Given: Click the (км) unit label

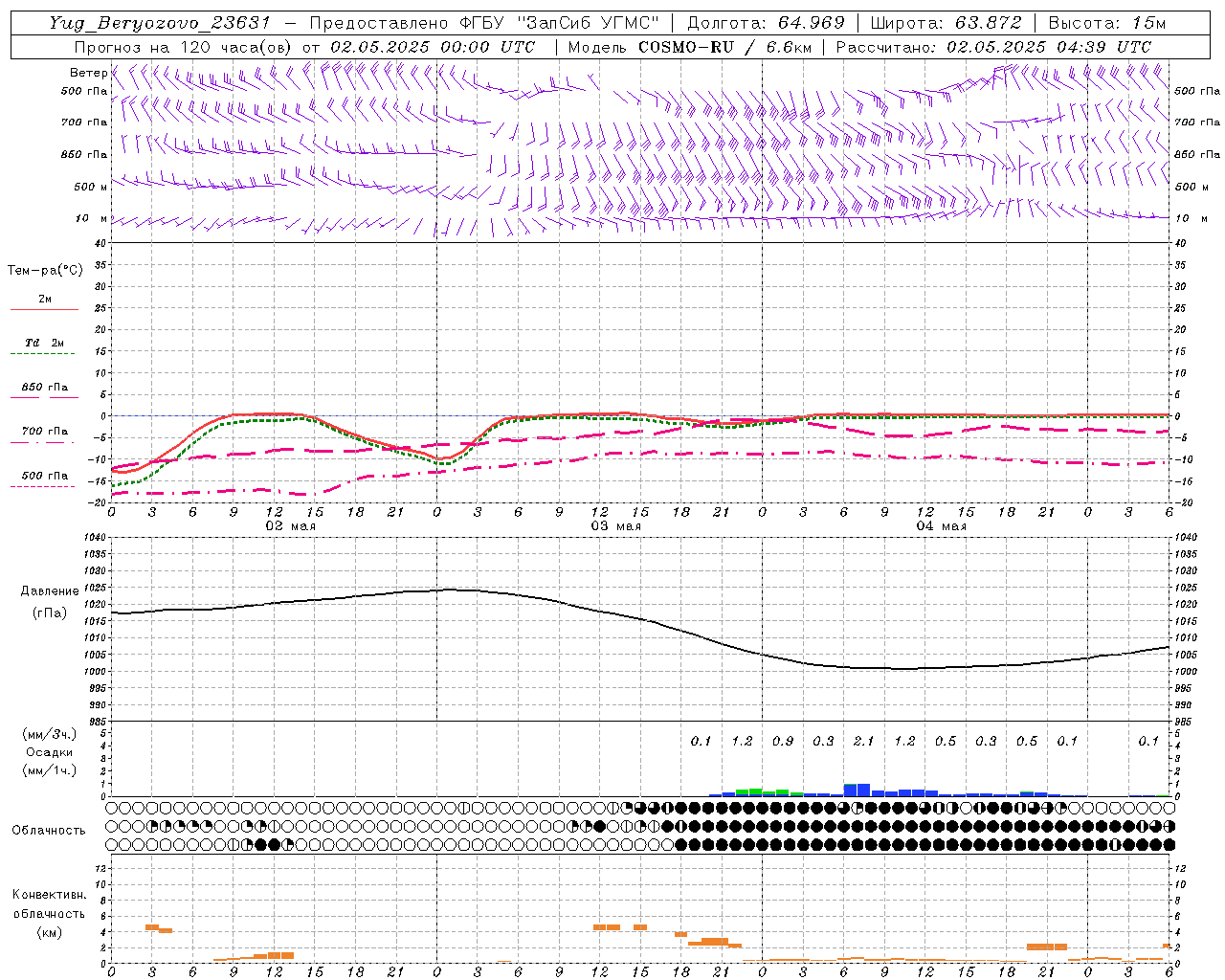Looking at the screenshot, I should point(49,932).
